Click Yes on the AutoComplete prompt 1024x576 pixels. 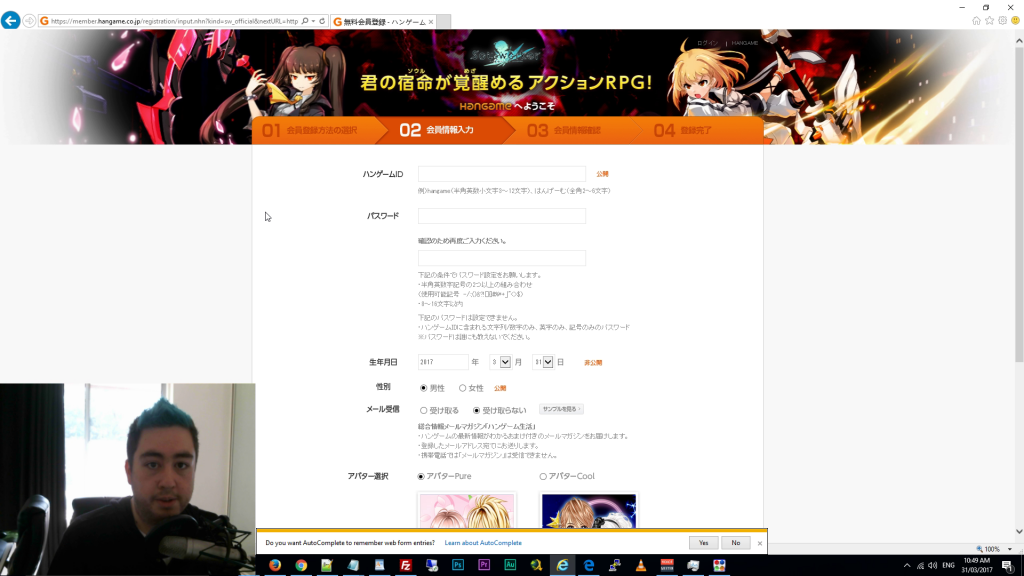pos(703,543)
